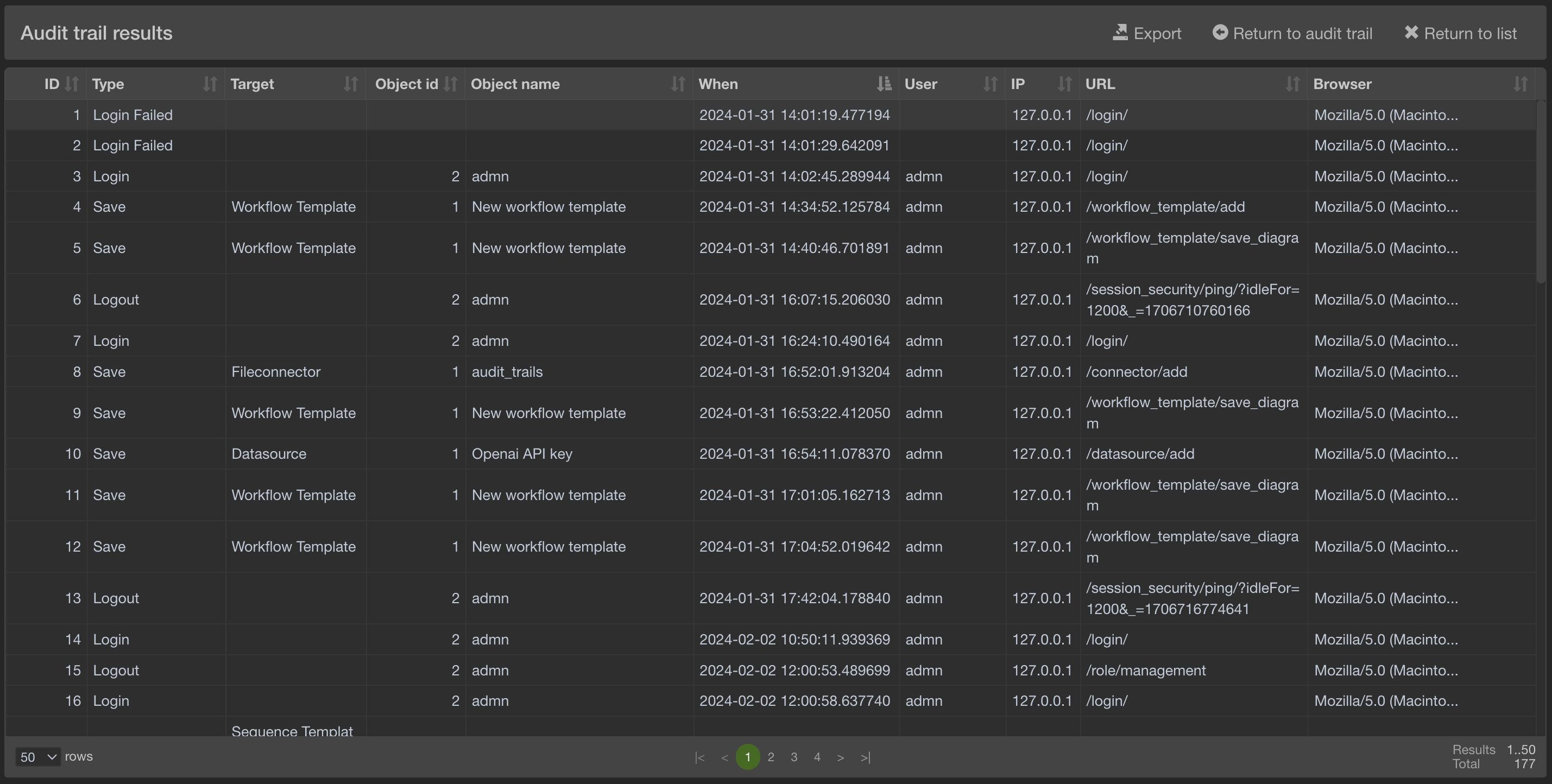
Task: Click the Browser column header label
Action: click(1342, 84)
